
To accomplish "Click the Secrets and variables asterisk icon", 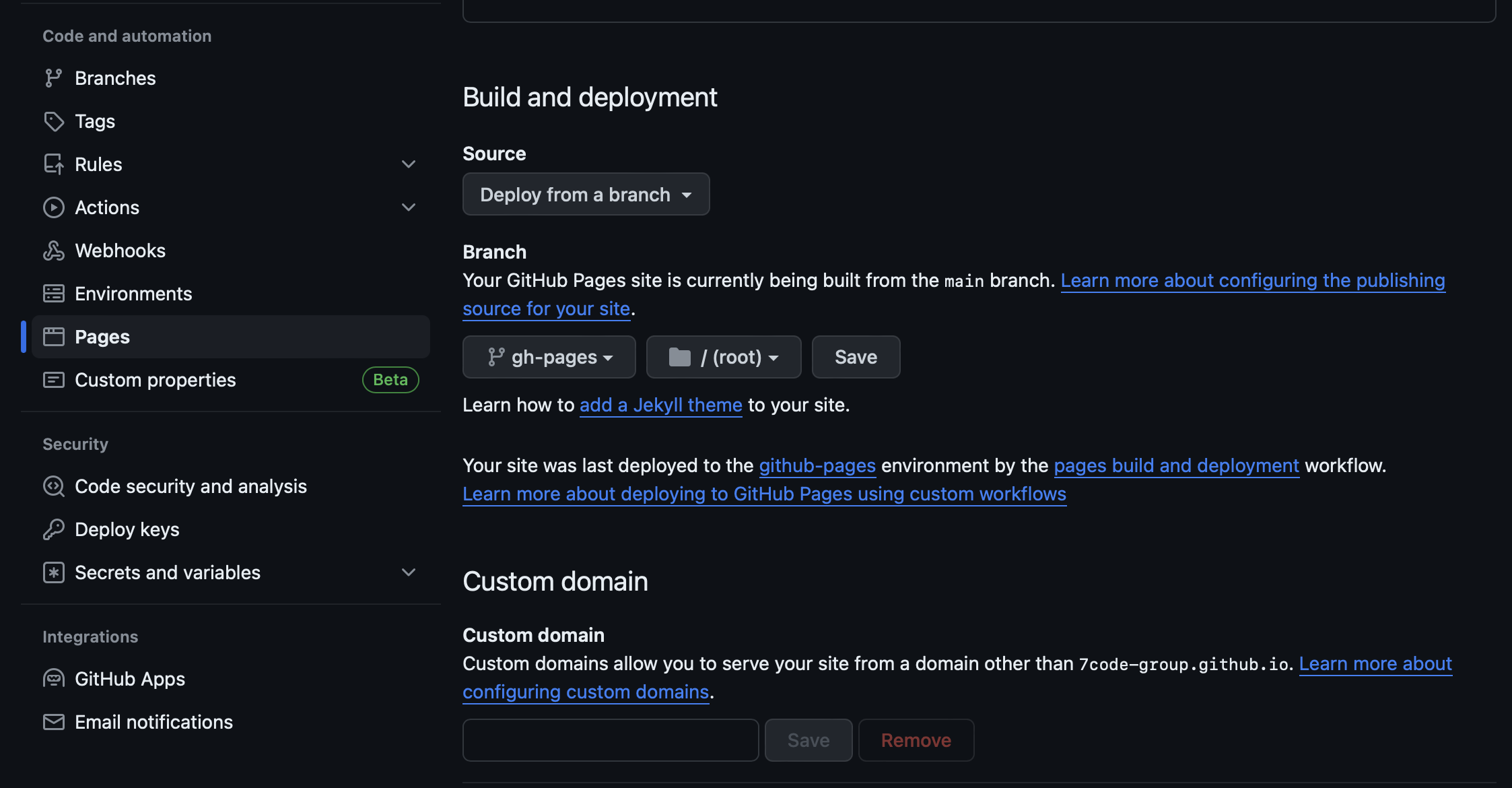I will pyautogui.click(x=54, y=572).
